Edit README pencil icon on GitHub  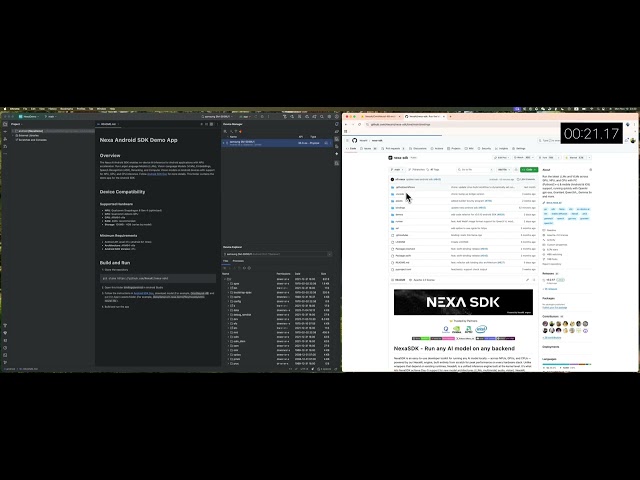pyautogui.click(x=527, y=280)
